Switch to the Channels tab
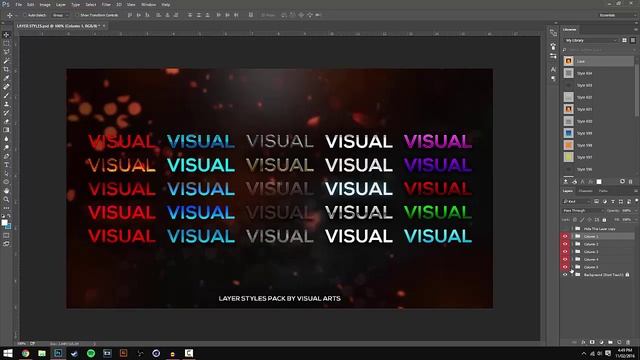640x360 pixels. (585, 191)
